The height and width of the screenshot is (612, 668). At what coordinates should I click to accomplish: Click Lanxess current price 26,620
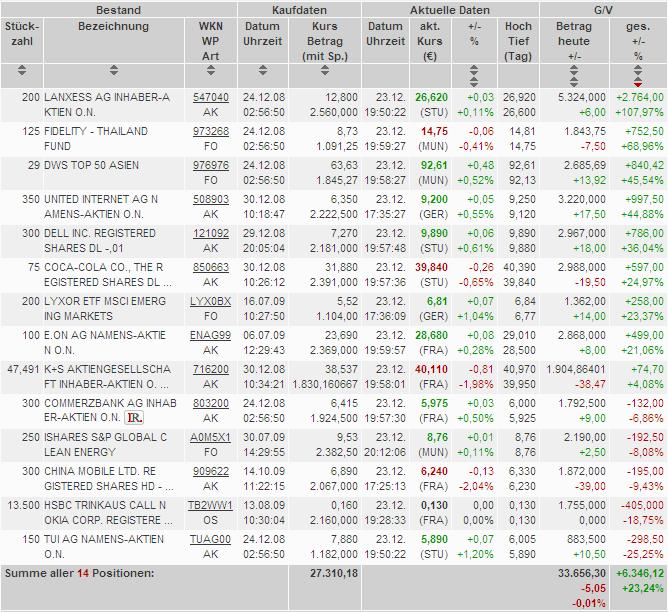pos(431,98)
